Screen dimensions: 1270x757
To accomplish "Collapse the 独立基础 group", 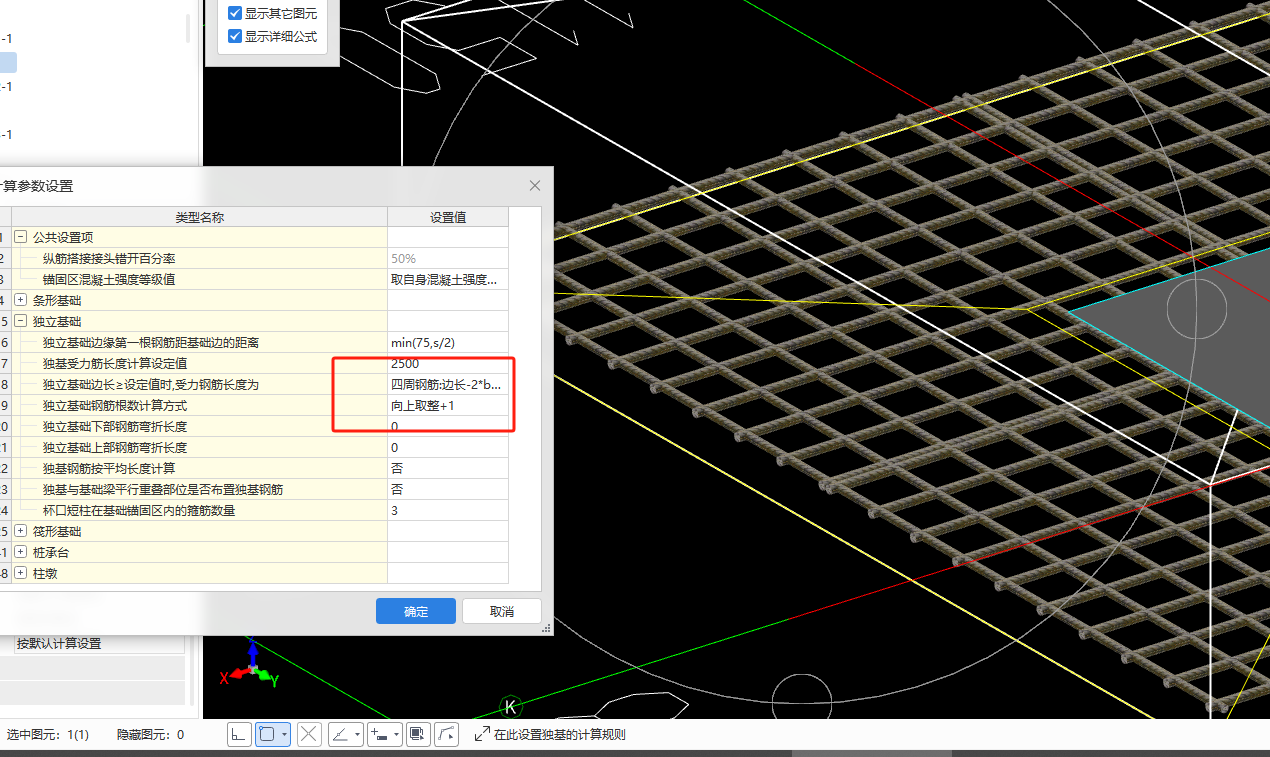I will [x=20, y=321].
